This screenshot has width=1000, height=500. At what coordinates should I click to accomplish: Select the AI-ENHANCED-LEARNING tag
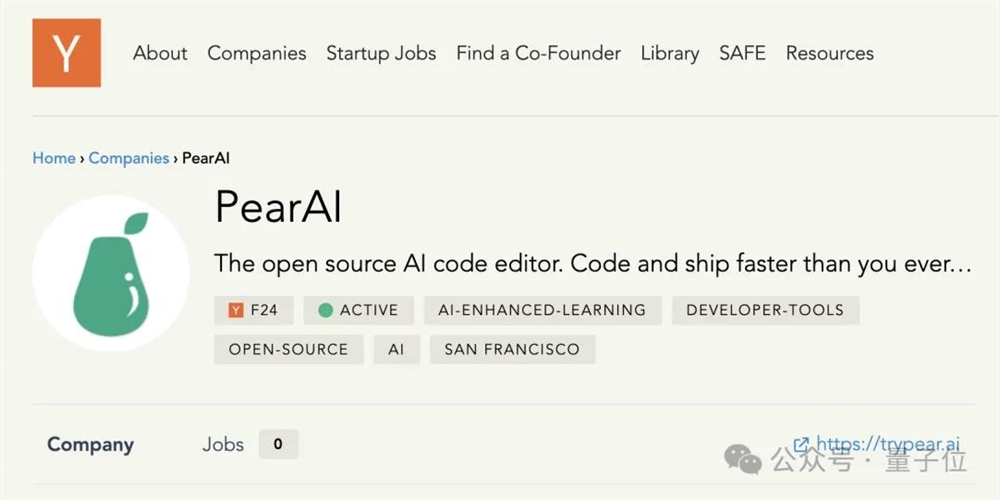coord(542,310)
